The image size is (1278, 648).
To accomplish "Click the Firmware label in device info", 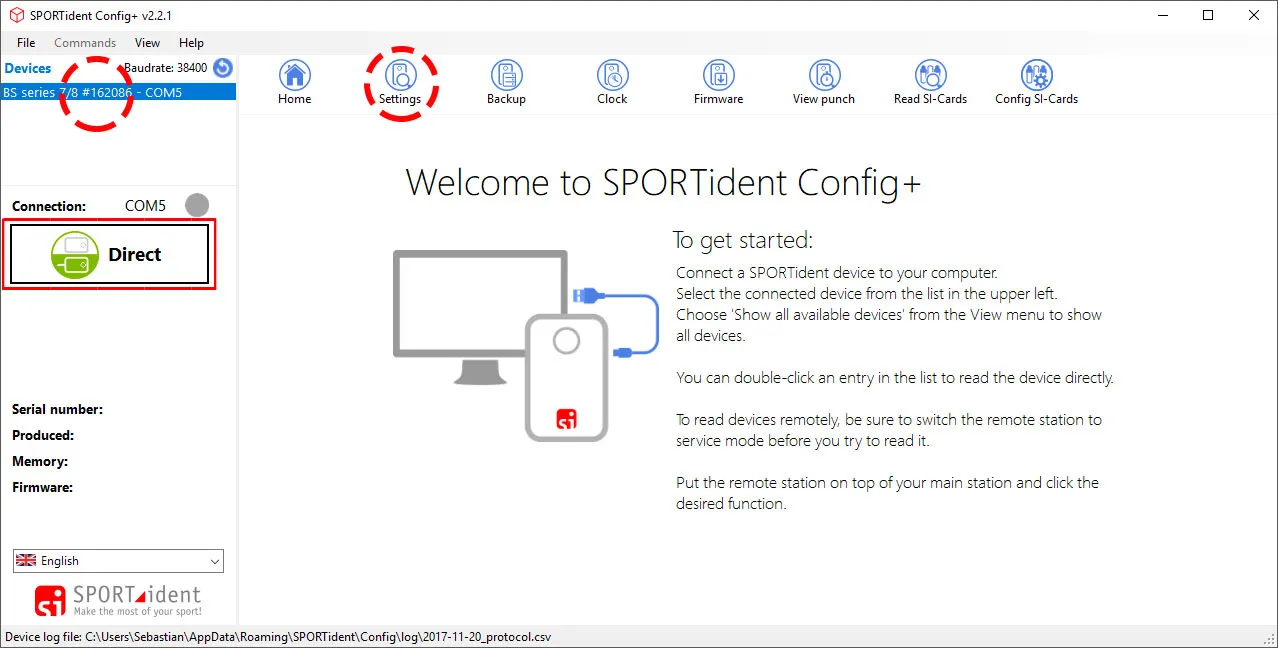I will click(x=42, y=487).
